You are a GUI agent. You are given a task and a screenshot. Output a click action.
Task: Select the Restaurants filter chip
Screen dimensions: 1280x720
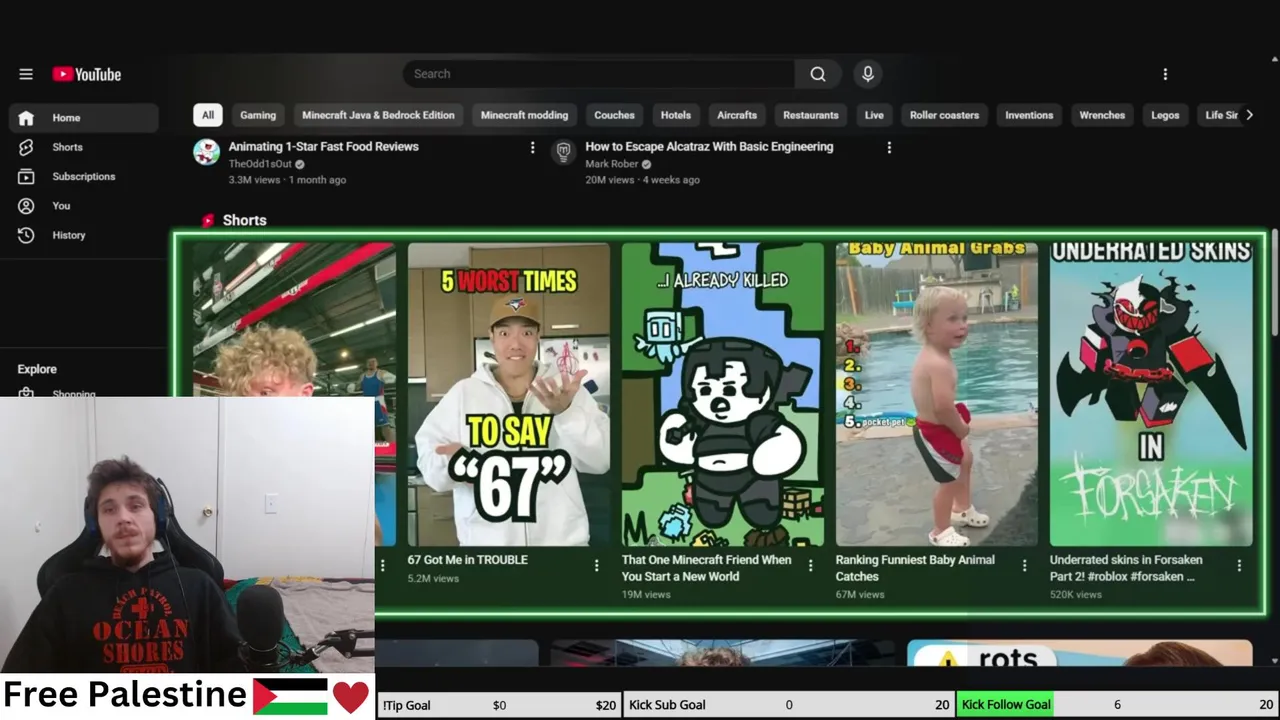coord(811,115)
